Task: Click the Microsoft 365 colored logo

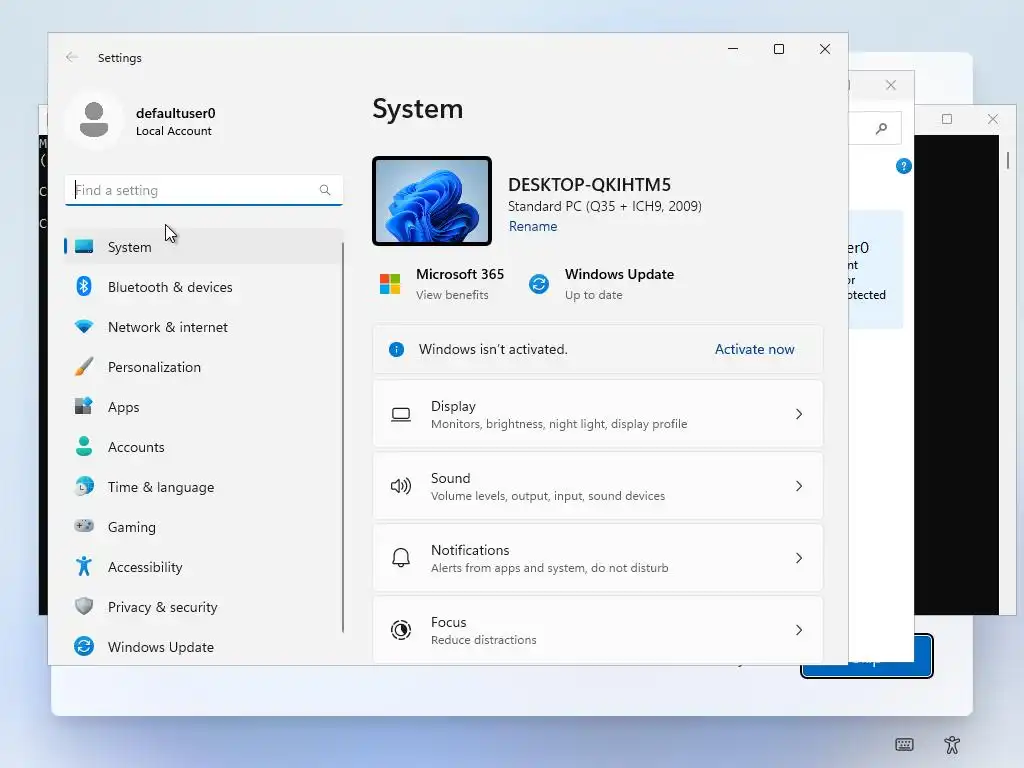Action: coord(390,284)
